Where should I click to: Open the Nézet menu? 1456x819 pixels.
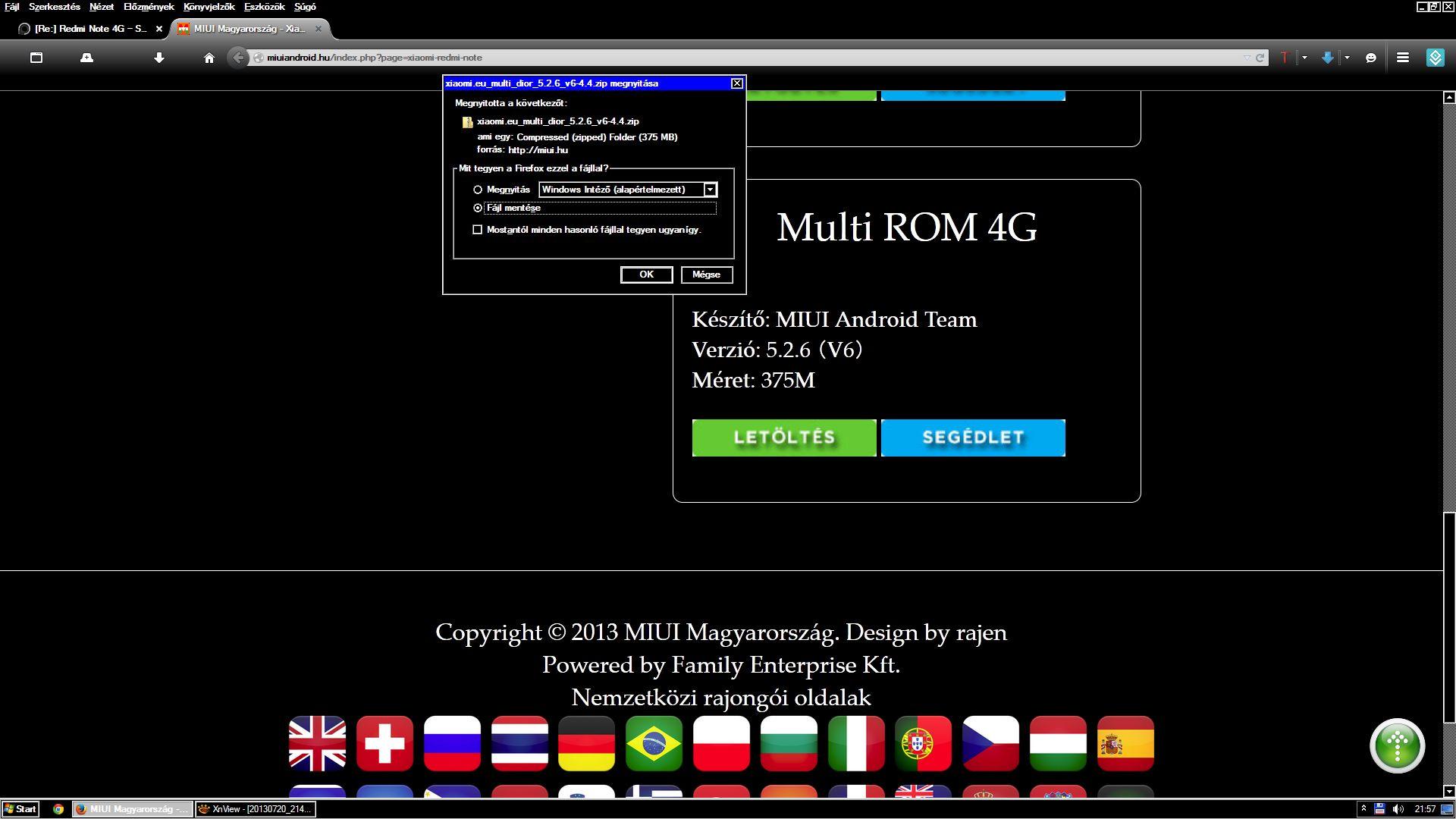[x=102, y=7]
